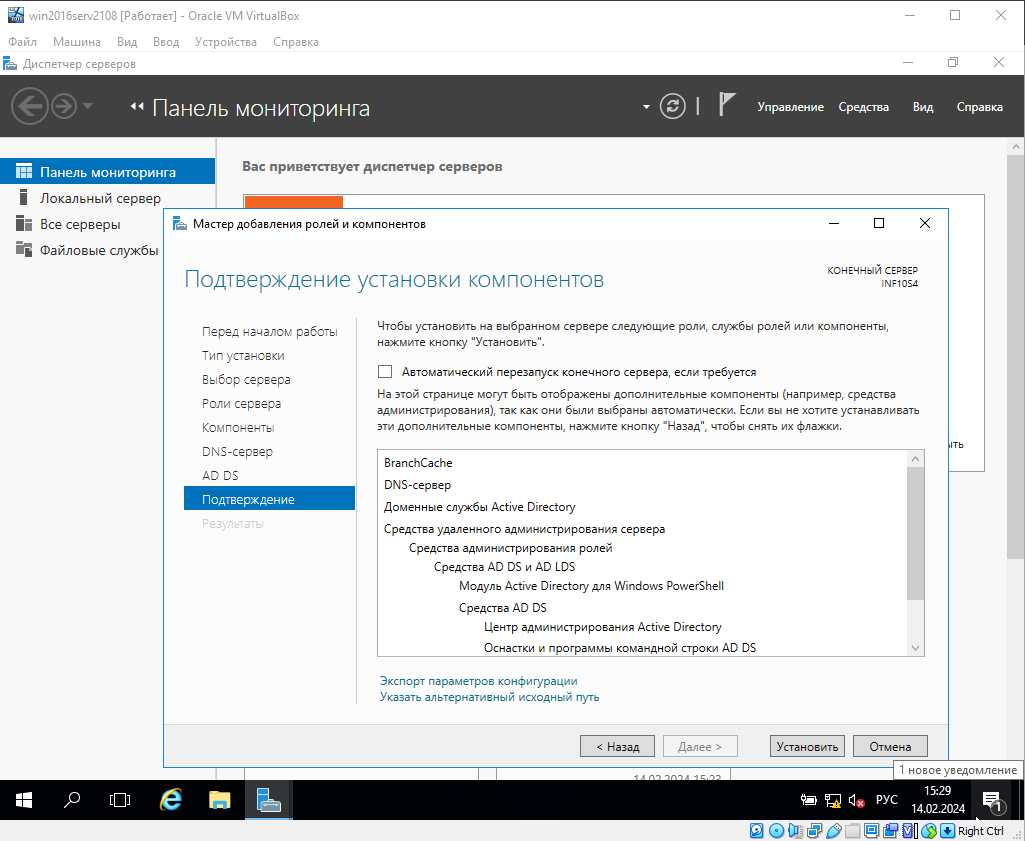Open the Средства menu
The width and height of the screenshot is (1025, 841).
click(x=864, y=107)
